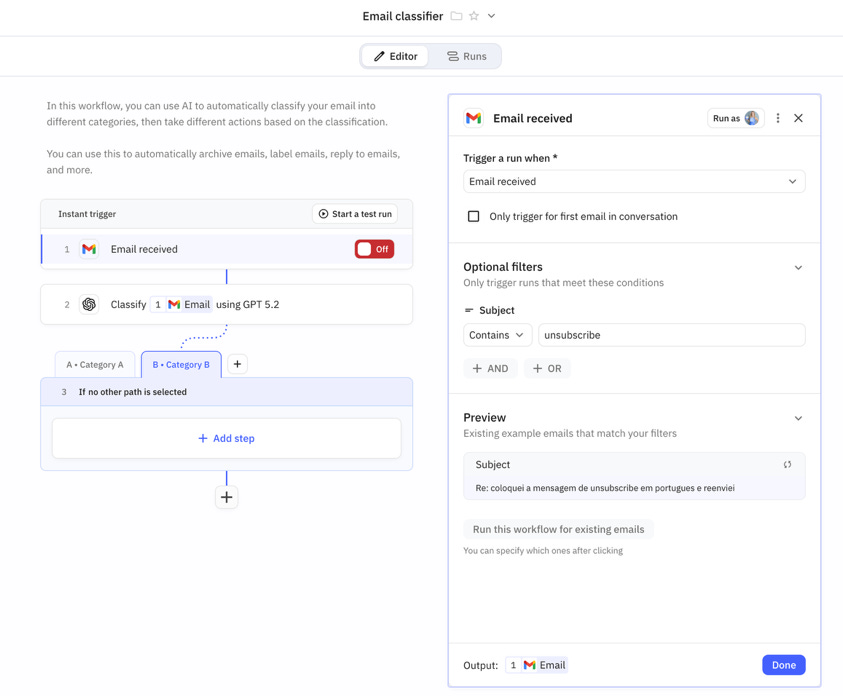
Task: Click the Output Email variable chip
Action: pyautogui.click(x=537, y=665)
